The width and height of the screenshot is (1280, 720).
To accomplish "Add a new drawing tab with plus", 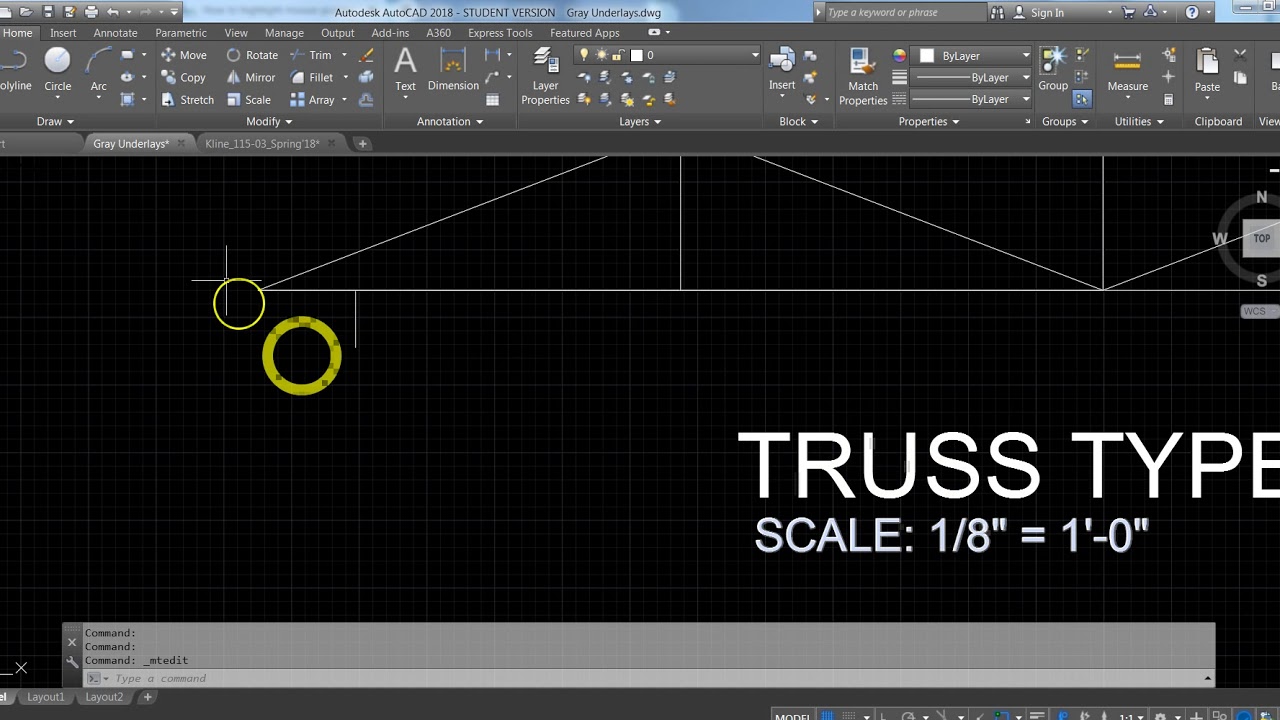I will 362,143.
